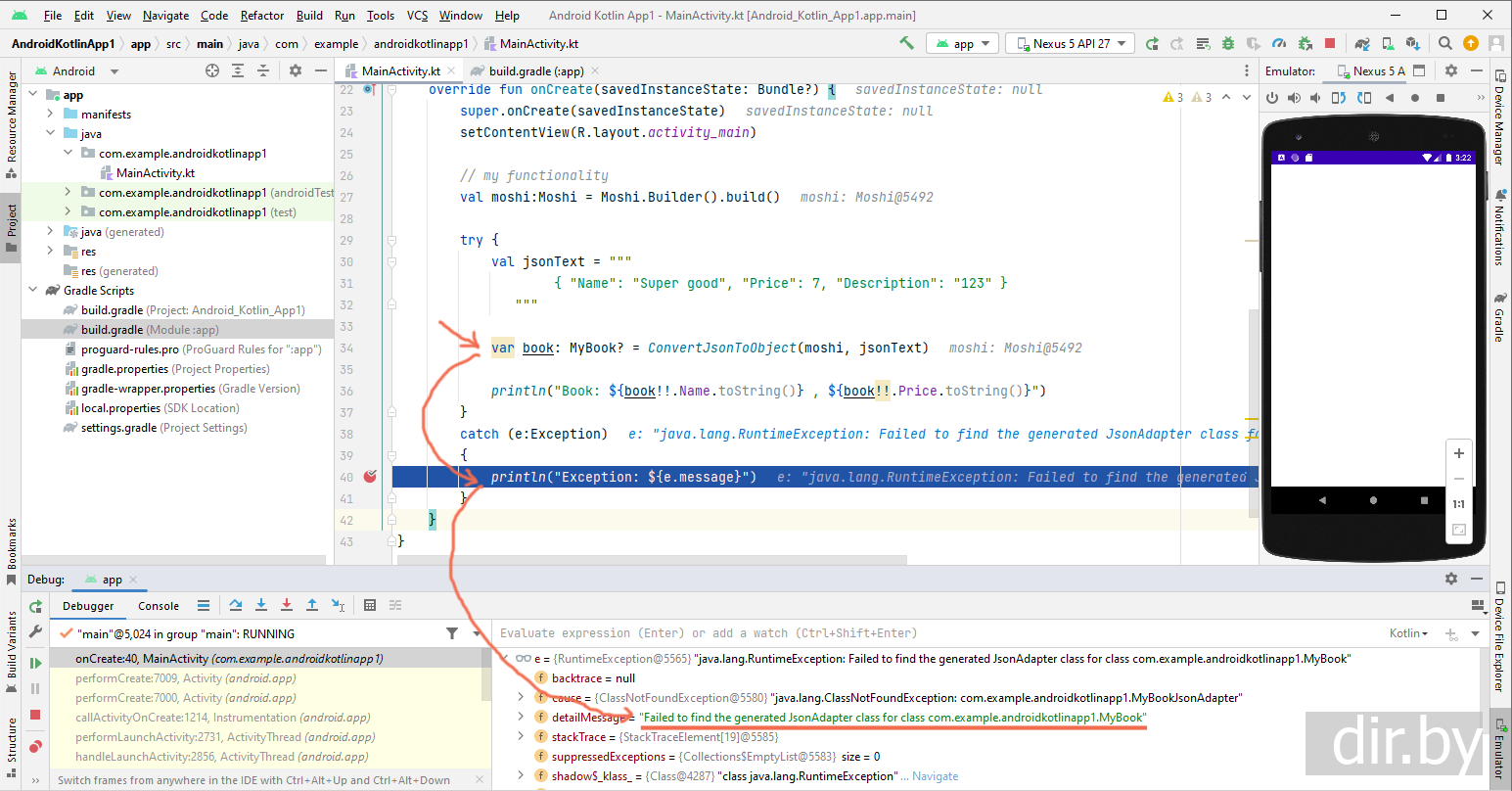Image resolution: width=1512 pixels, height=791 pixels.
Task: Click the Navigate link beside shadow$_klass_
Action: click(x=935, y=776)
